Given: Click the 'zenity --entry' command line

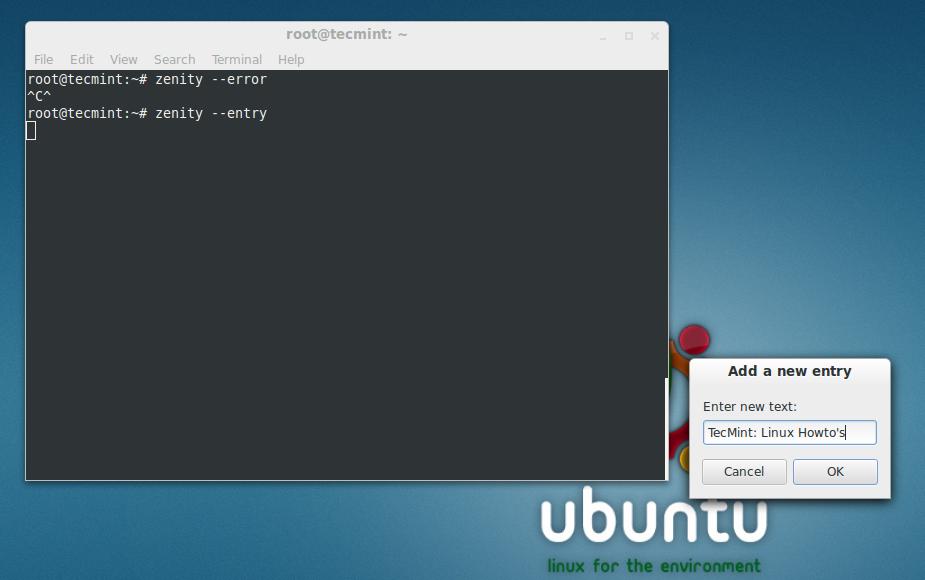Looking at the screenshot, I should [x=147, y=113].
